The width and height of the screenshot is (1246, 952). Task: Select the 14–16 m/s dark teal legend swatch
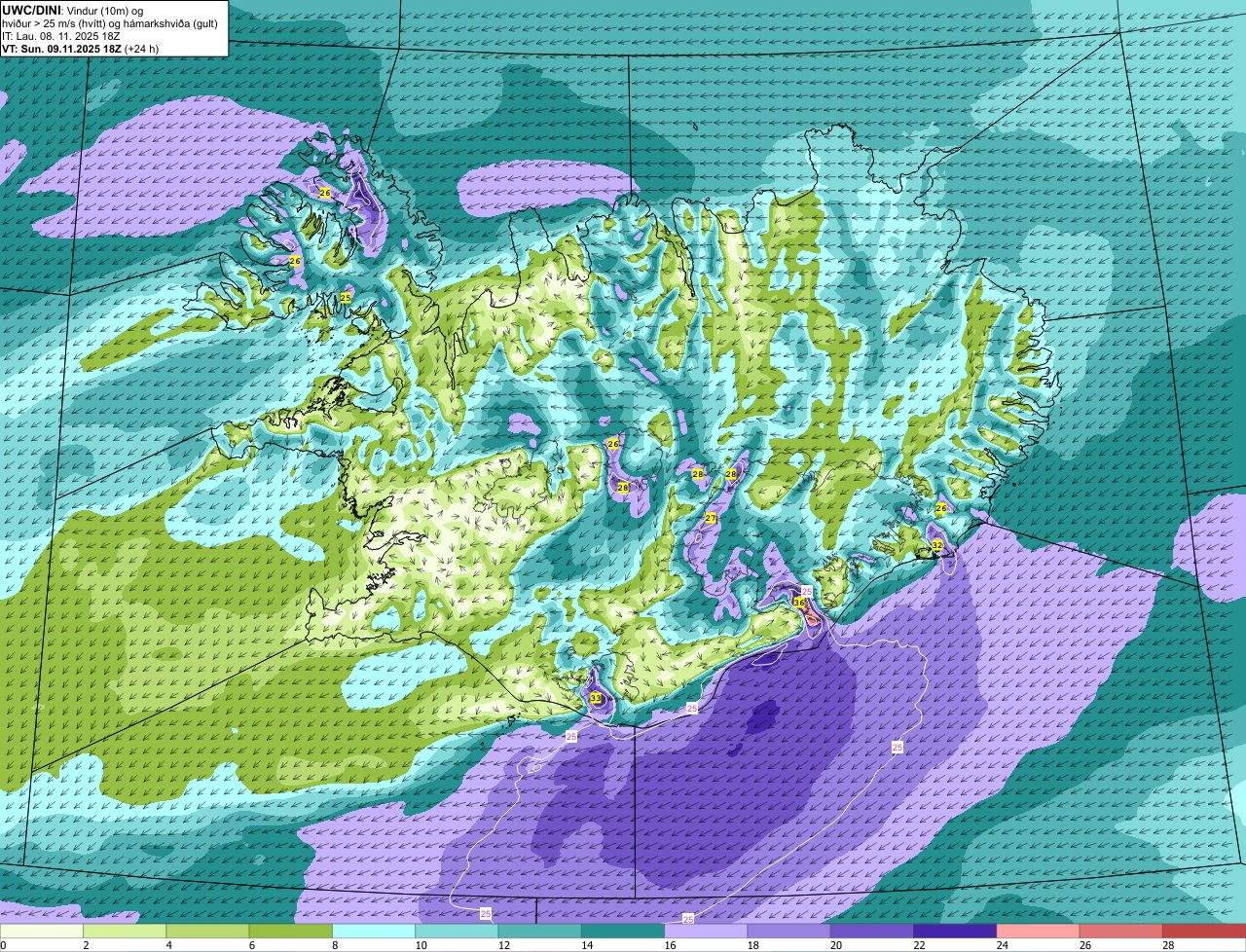[x=623, y=931]
